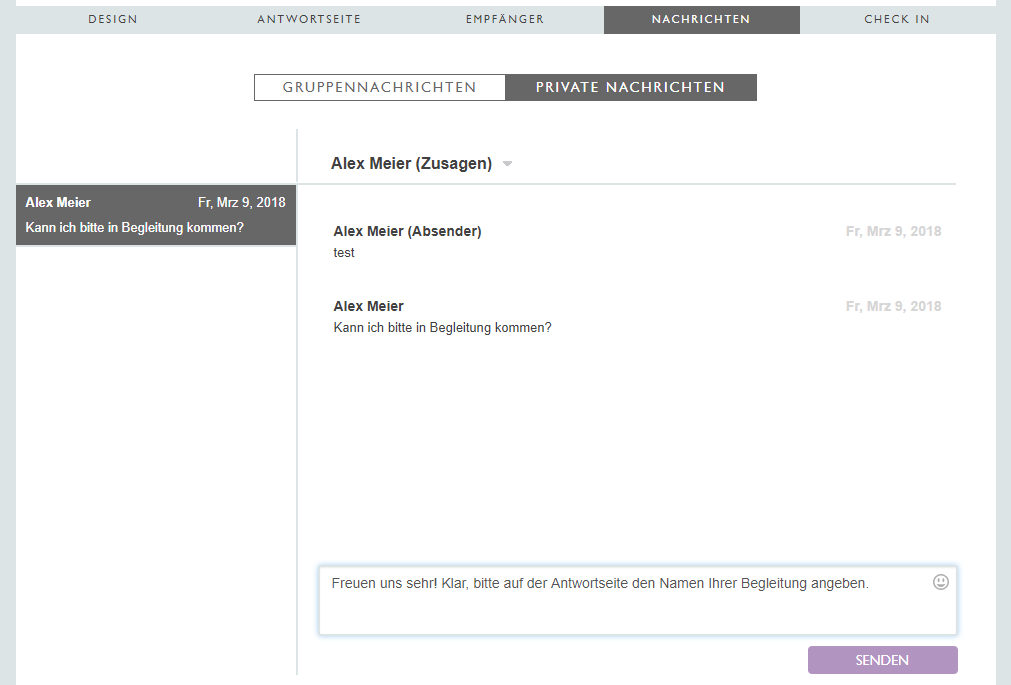Open the emoji picker smiley icon
Image resolution: width=1011 pixels, height=685 pixels.
click(x=940, y=582)
